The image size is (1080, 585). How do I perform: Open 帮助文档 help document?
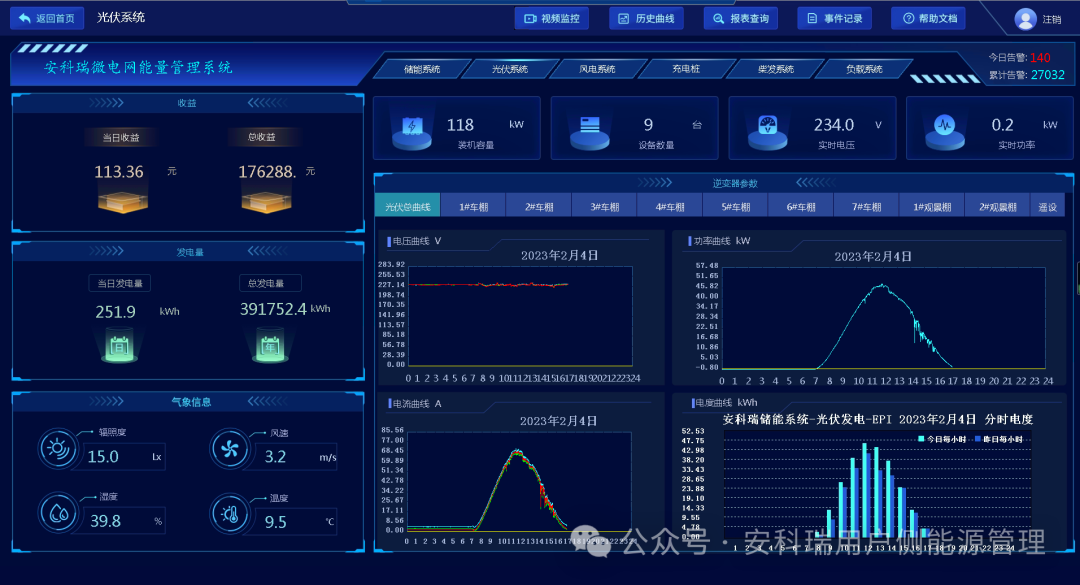[x=928, y=19]
